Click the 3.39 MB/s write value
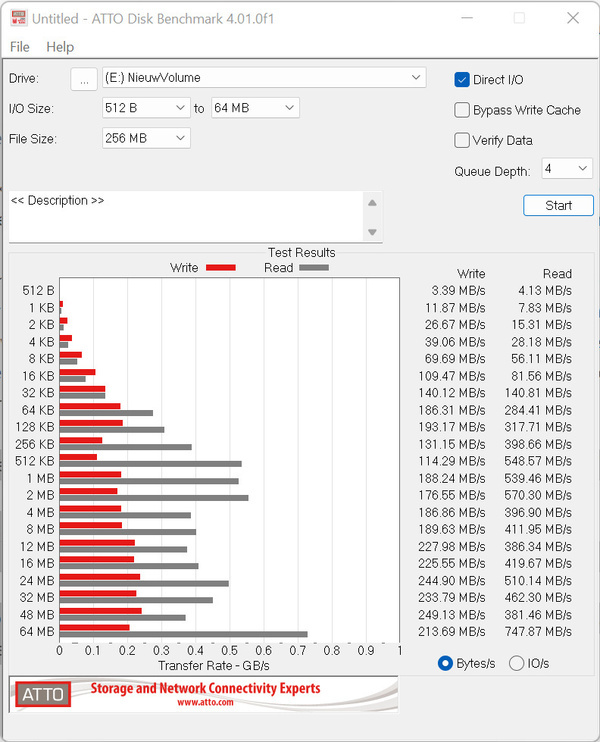The height and width of the screenshot is (742, 600). pyautogui.click(x=459, y=290)
